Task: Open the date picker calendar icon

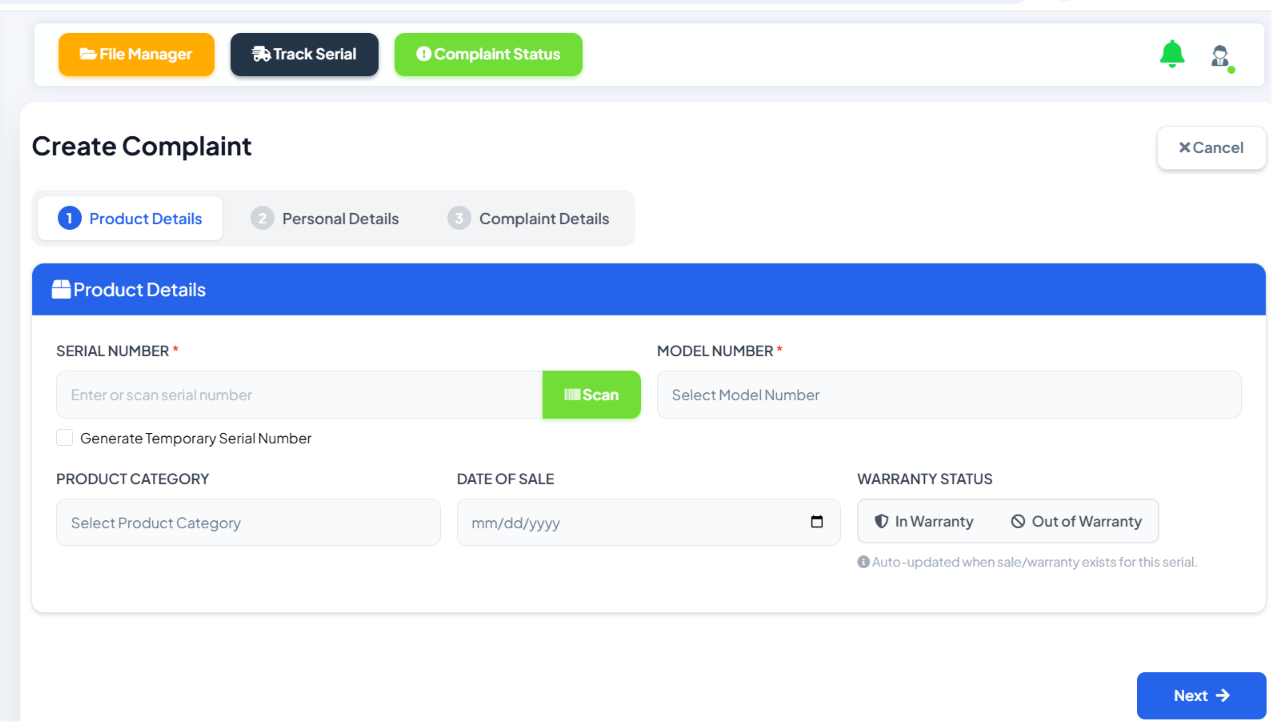Action: coord(817,522)
